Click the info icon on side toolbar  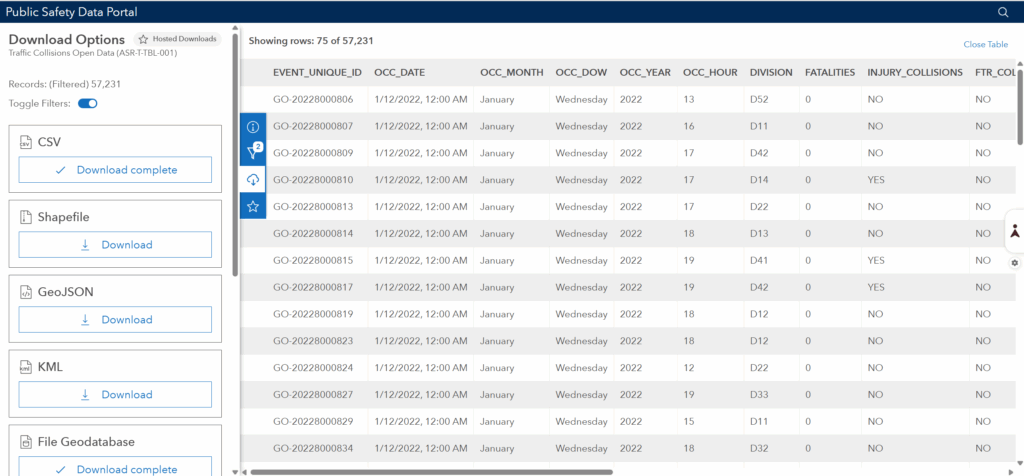click(x=253, y=127)
